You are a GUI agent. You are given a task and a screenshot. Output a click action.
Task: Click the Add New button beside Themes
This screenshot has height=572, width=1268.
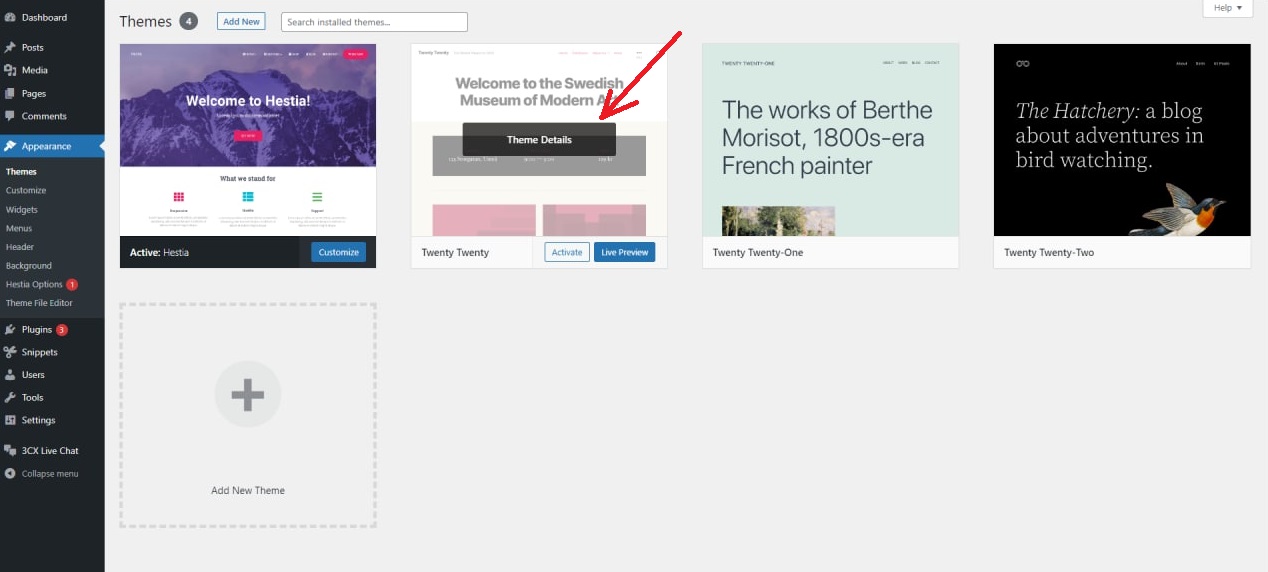(x=241, y=21)
